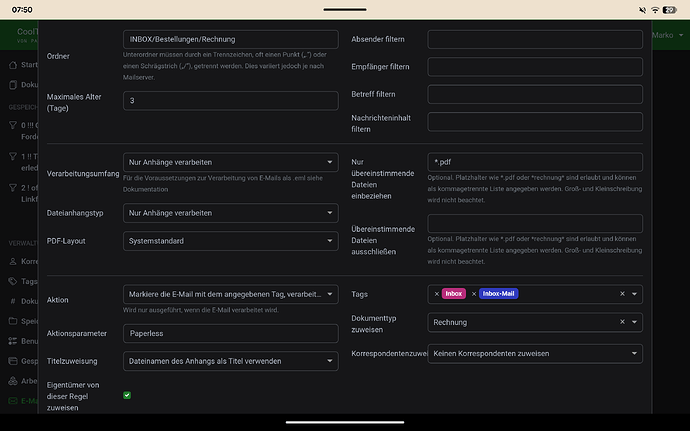
Task: Clear the Rechnung document type selection
Action: [x=622, y=322]
